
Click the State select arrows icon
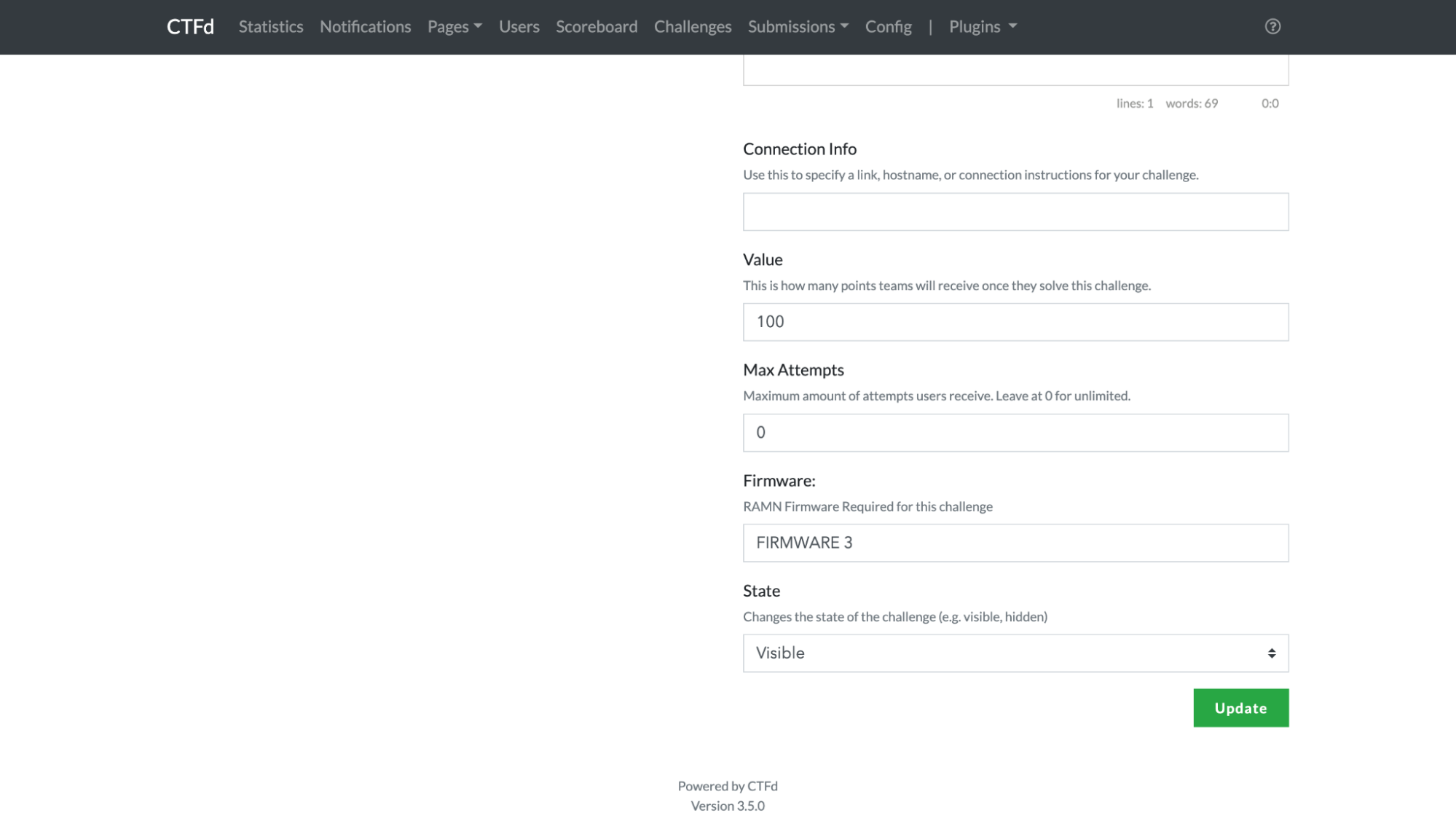[x=1271, y=653]
